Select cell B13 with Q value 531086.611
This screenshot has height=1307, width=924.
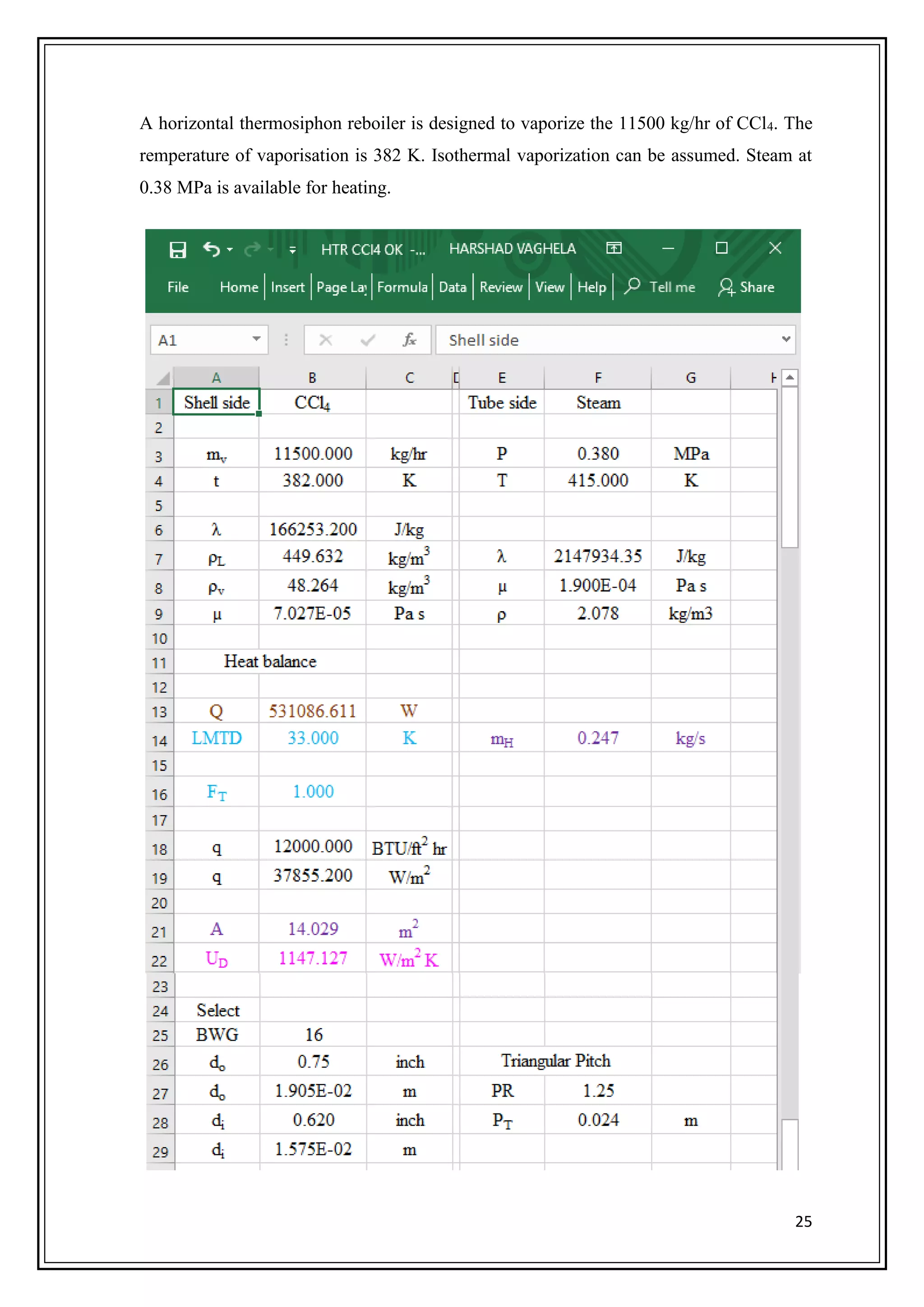tap(312, 711)
